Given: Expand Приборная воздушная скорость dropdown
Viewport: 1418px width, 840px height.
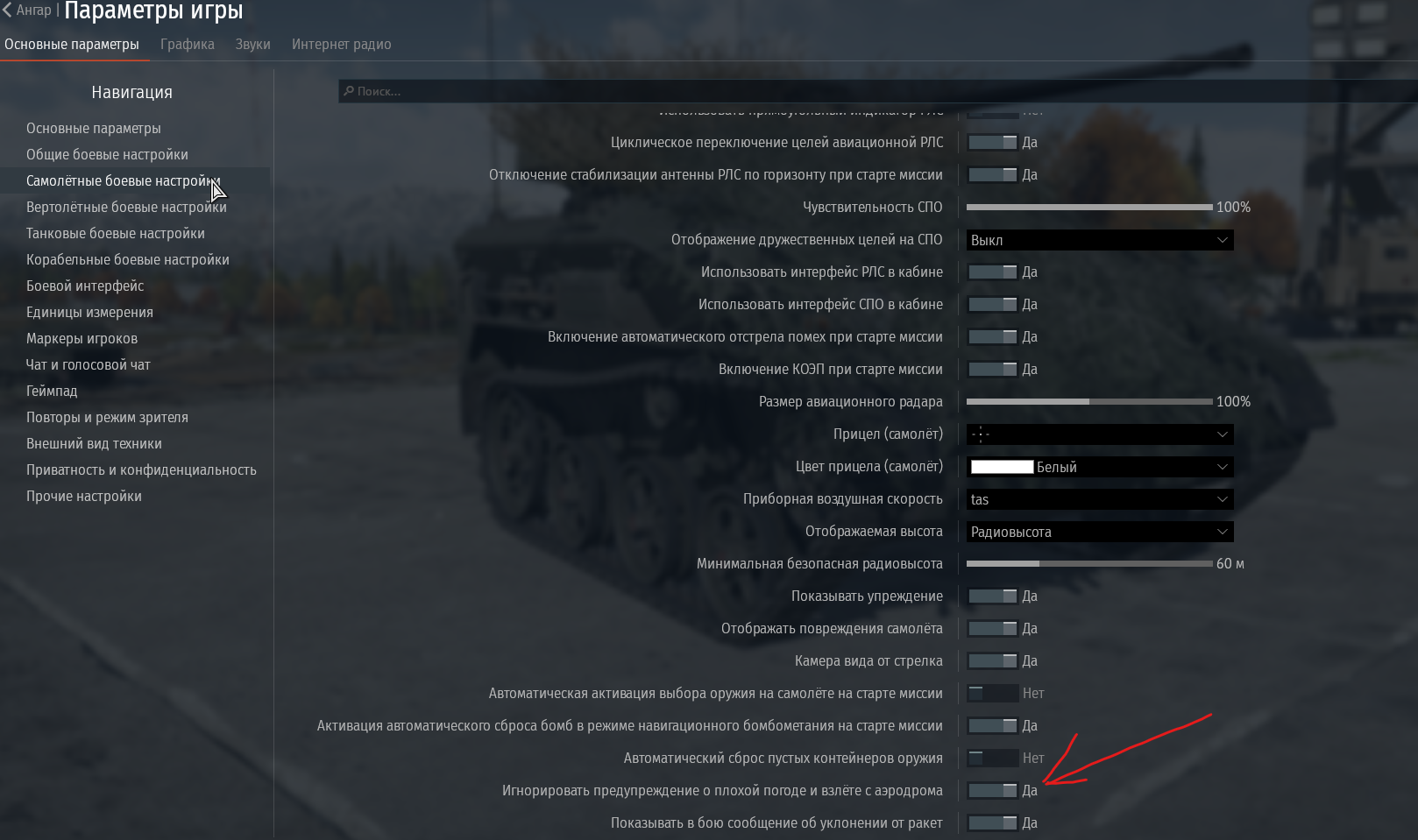Looking at the screenshot, I should (1100, 499).
